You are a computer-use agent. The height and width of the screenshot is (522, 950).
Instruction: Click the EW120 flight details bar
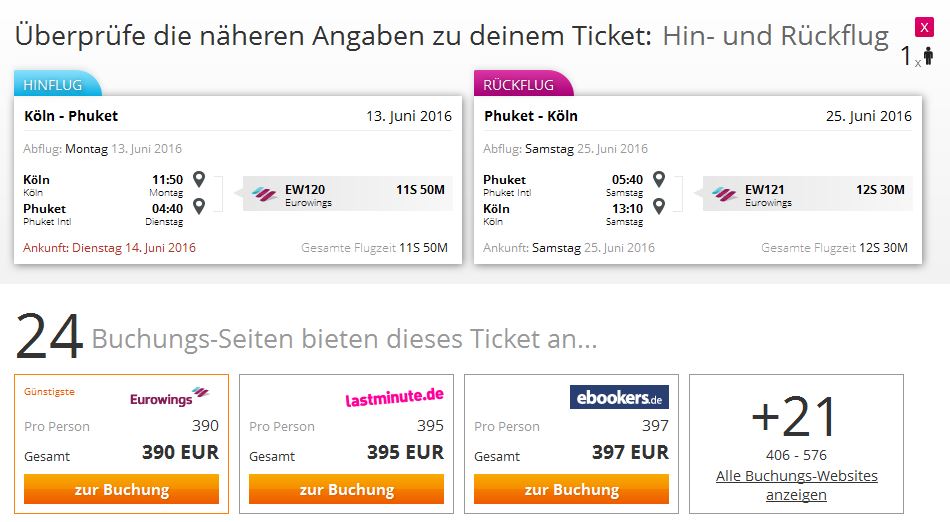(x=348, y=194)
